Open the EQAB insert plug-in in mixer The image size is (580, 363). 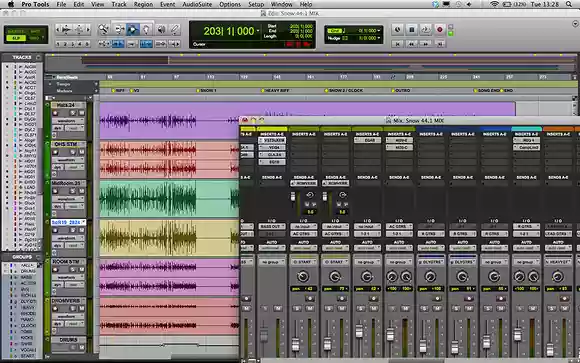click(367, 140)
